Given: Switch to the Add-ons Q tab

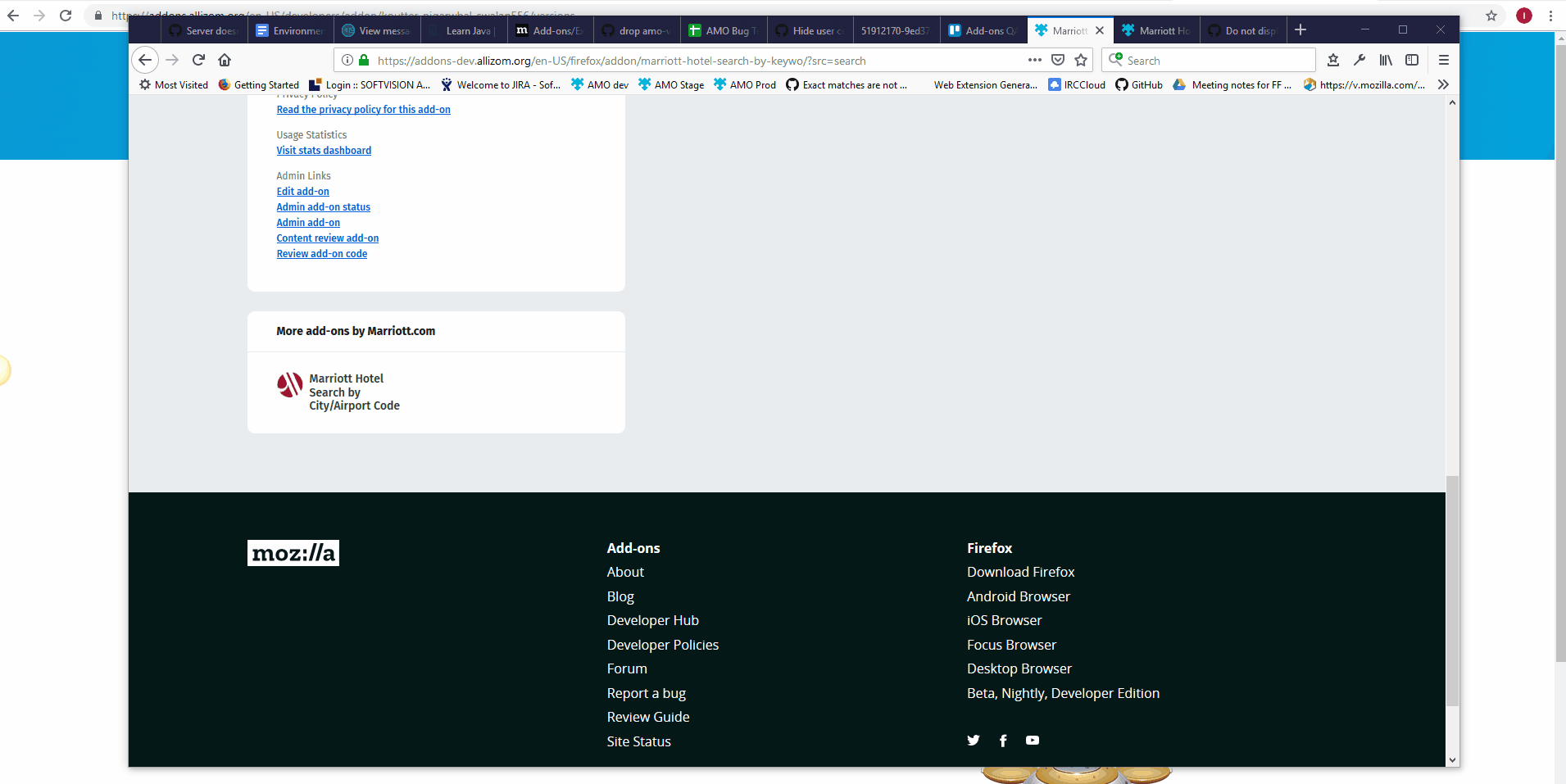Looking at the screenshot, I should 983,30.
